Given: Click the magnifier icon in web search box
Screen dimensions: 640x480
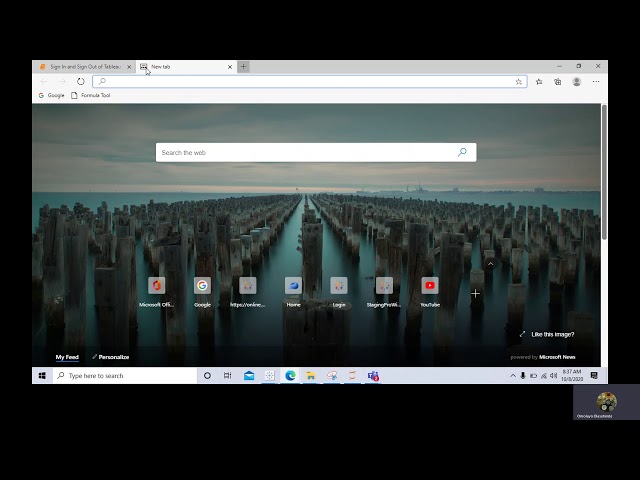Looking at the screenshot, I should tap(462, 152).
